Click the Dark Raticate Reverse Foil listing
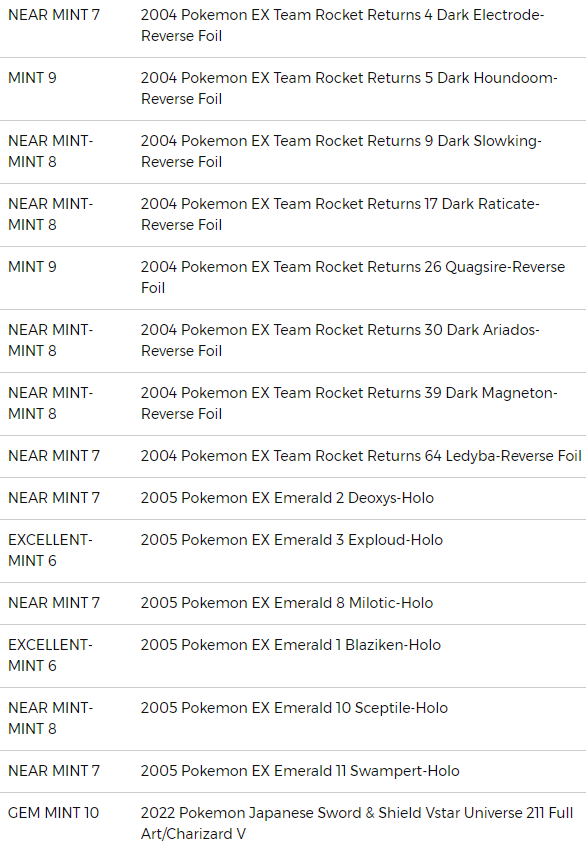 tap(293, 215)
